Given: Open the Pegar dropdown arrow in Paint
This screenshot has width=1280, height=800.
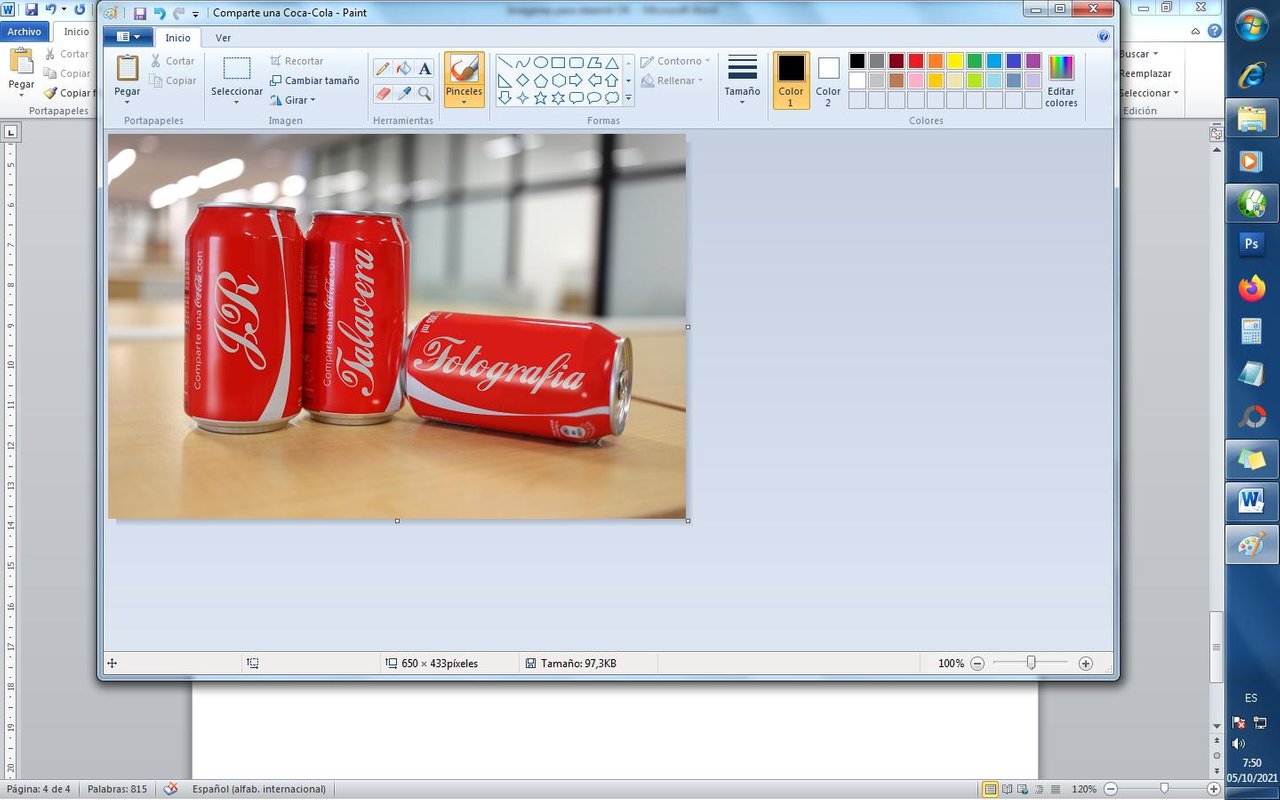Looking at the screenshot, I should click(127, 101).
